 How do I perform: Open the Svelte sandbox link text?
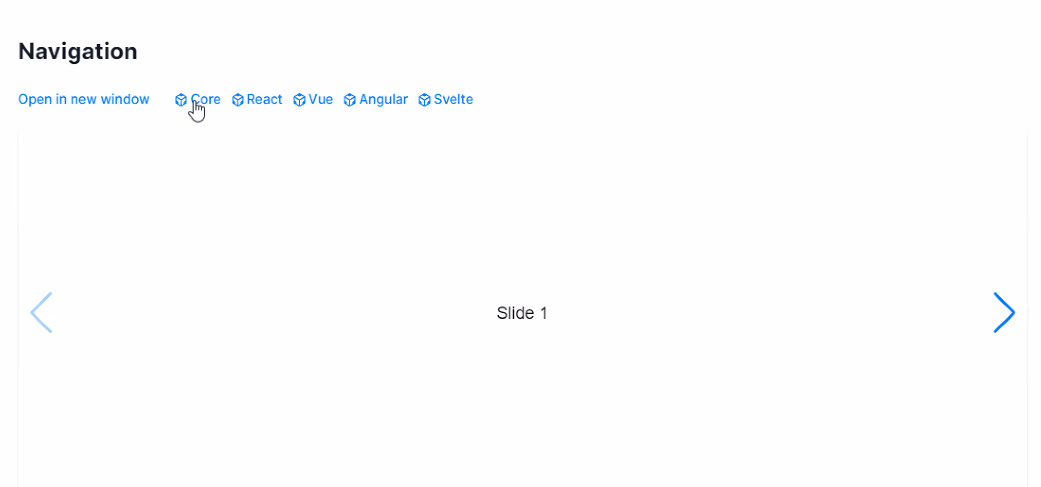coord(453,100)
